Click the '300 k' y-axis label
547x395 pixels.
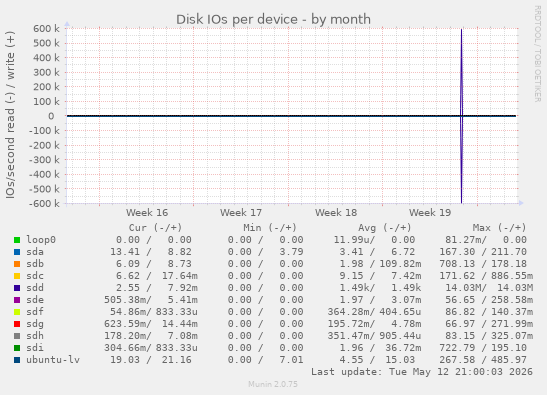pyautogui.click(x=46, y=73)
